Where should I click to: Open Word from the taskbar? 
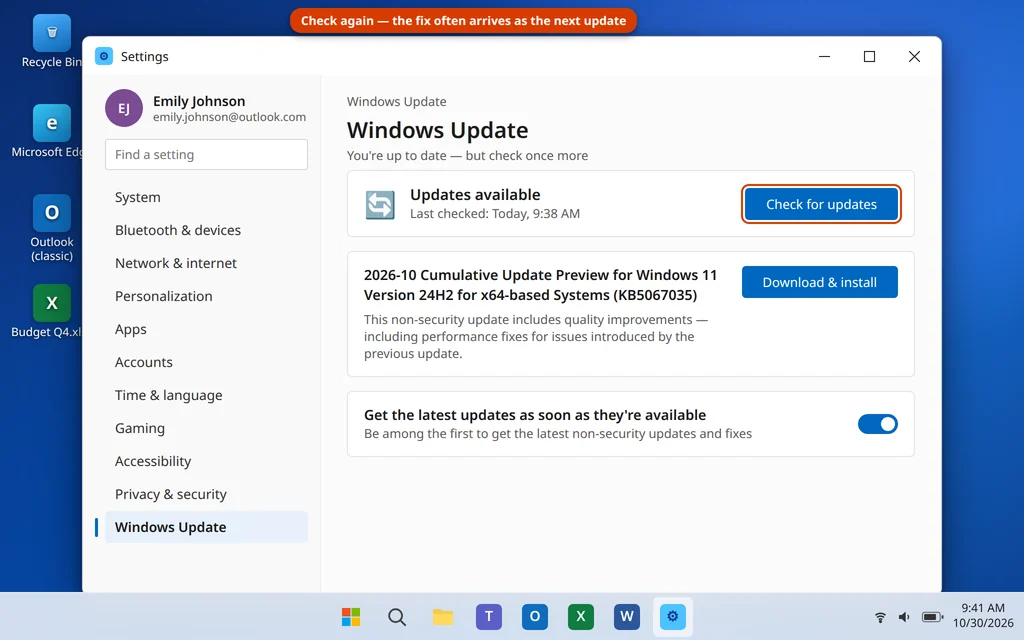pos(627,616)
